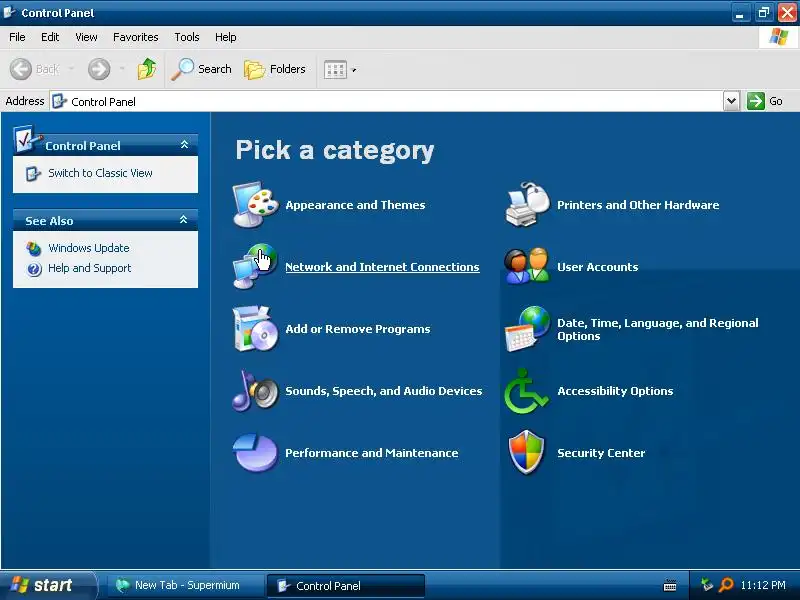Click Appearance and Themes text link
The width and height of the screenshot is (800, 600).
click(355, 205)
